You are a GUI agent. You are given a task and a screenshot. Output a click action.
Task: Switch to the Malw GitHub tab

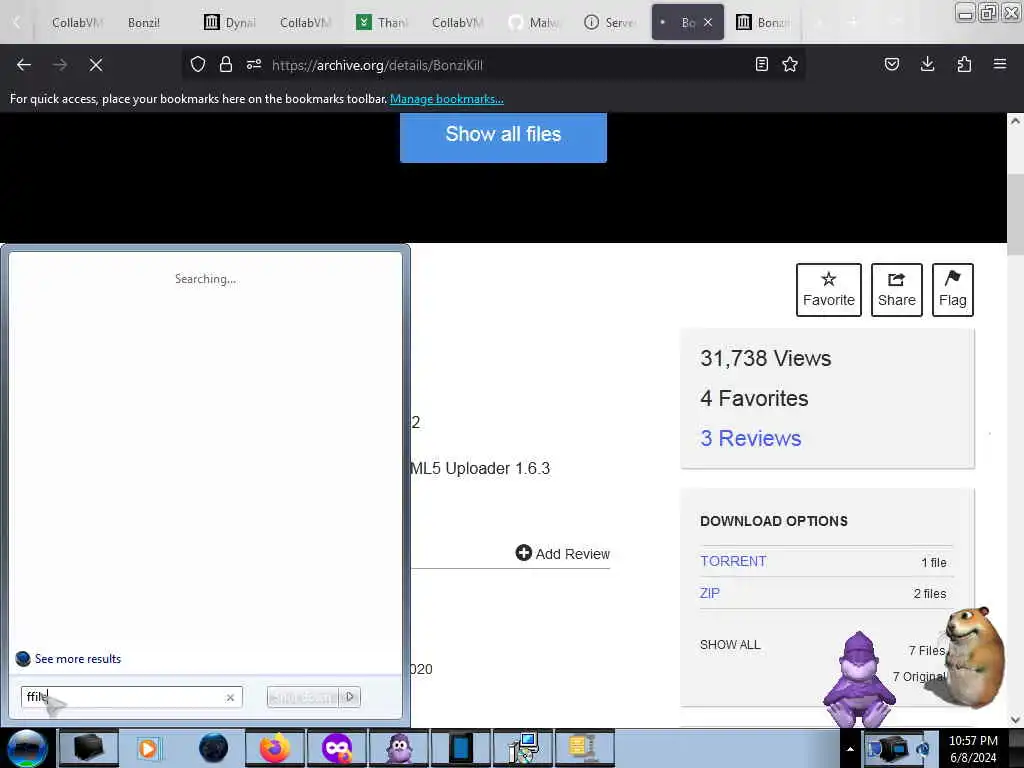tap(534, 23)
